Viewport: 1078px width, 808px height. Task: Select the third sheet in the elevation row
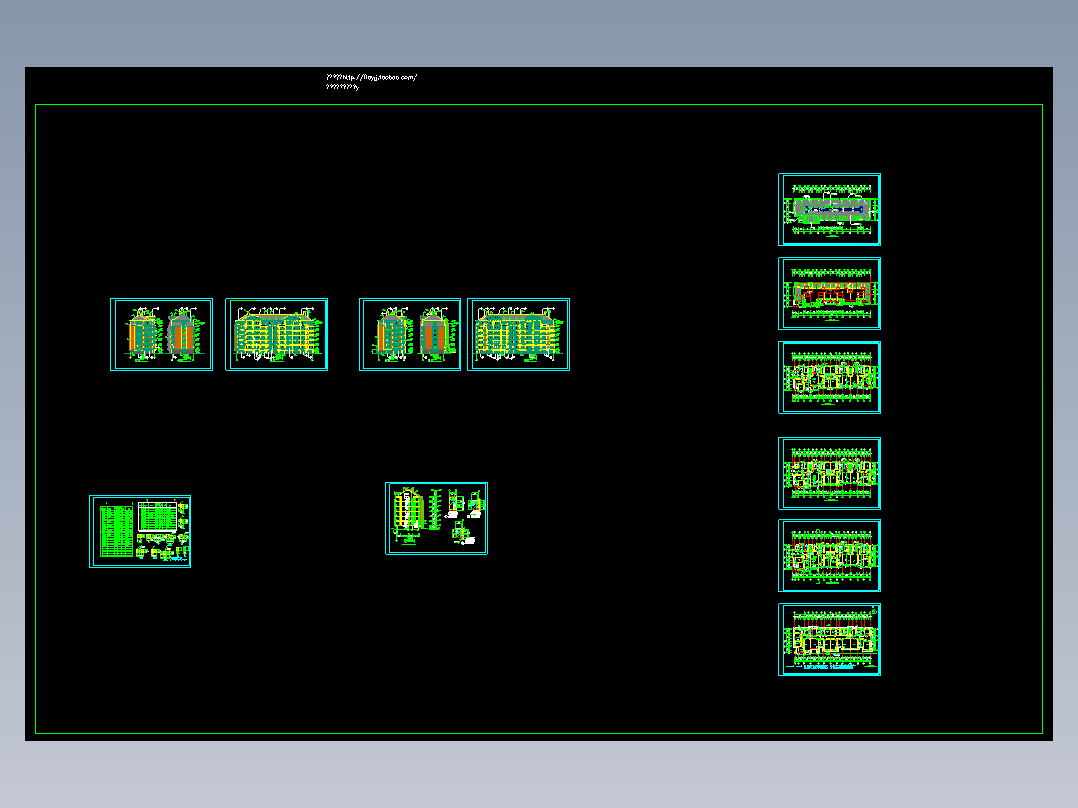pos(410,334)
